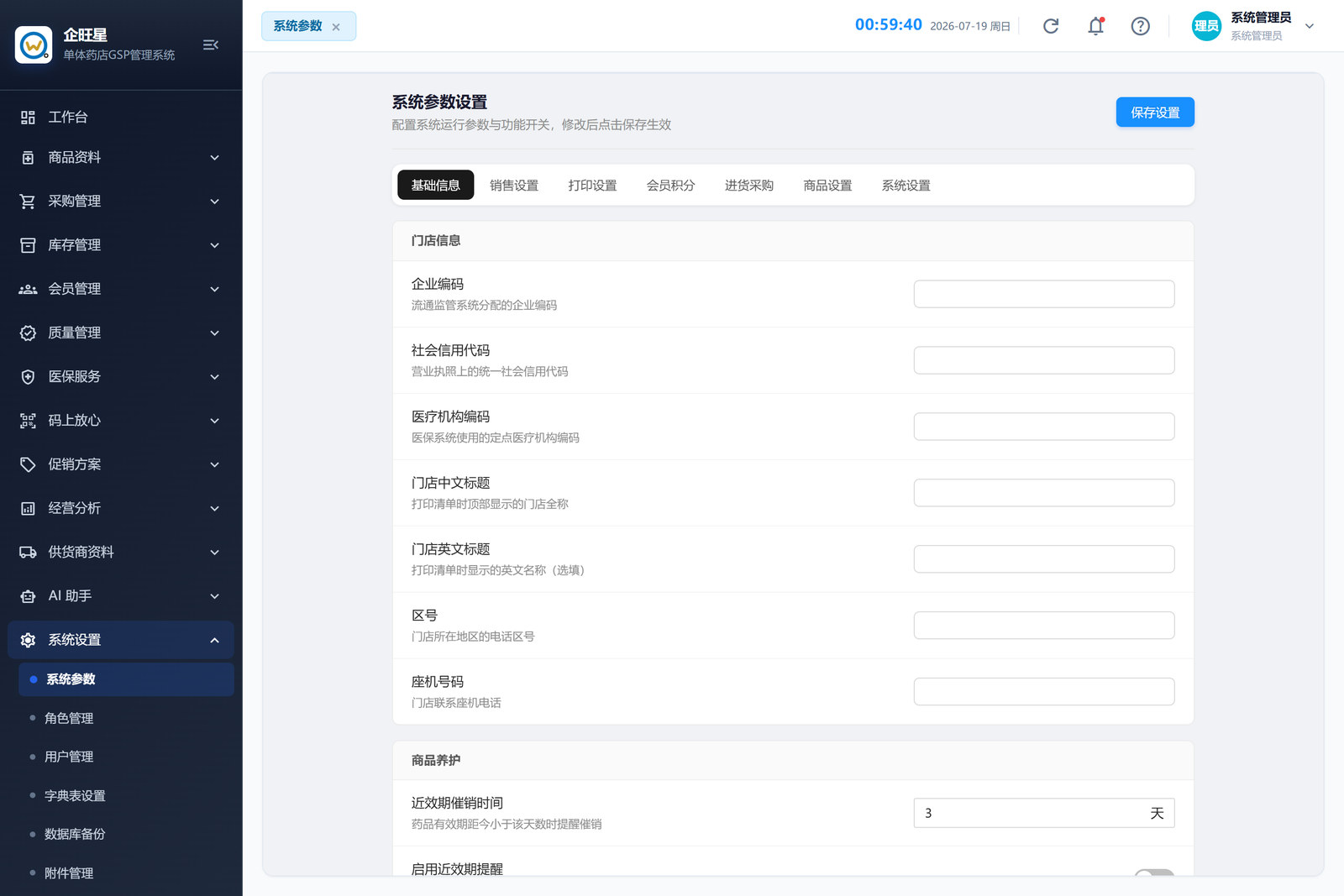Click the 促销方案 tag icon
1344x896 pixels.
tap(28, 464)
